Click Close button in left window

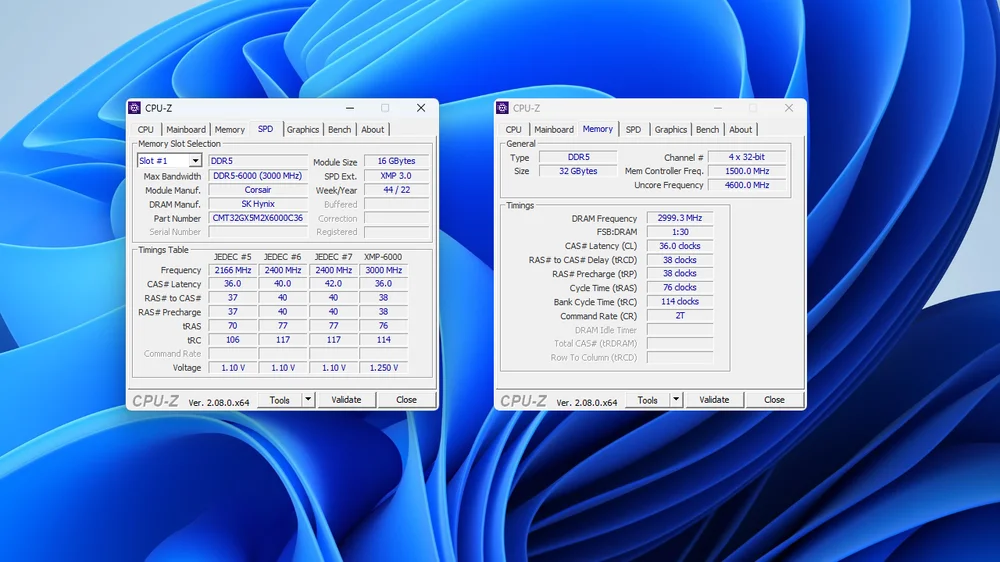click(x=406, y=400)
